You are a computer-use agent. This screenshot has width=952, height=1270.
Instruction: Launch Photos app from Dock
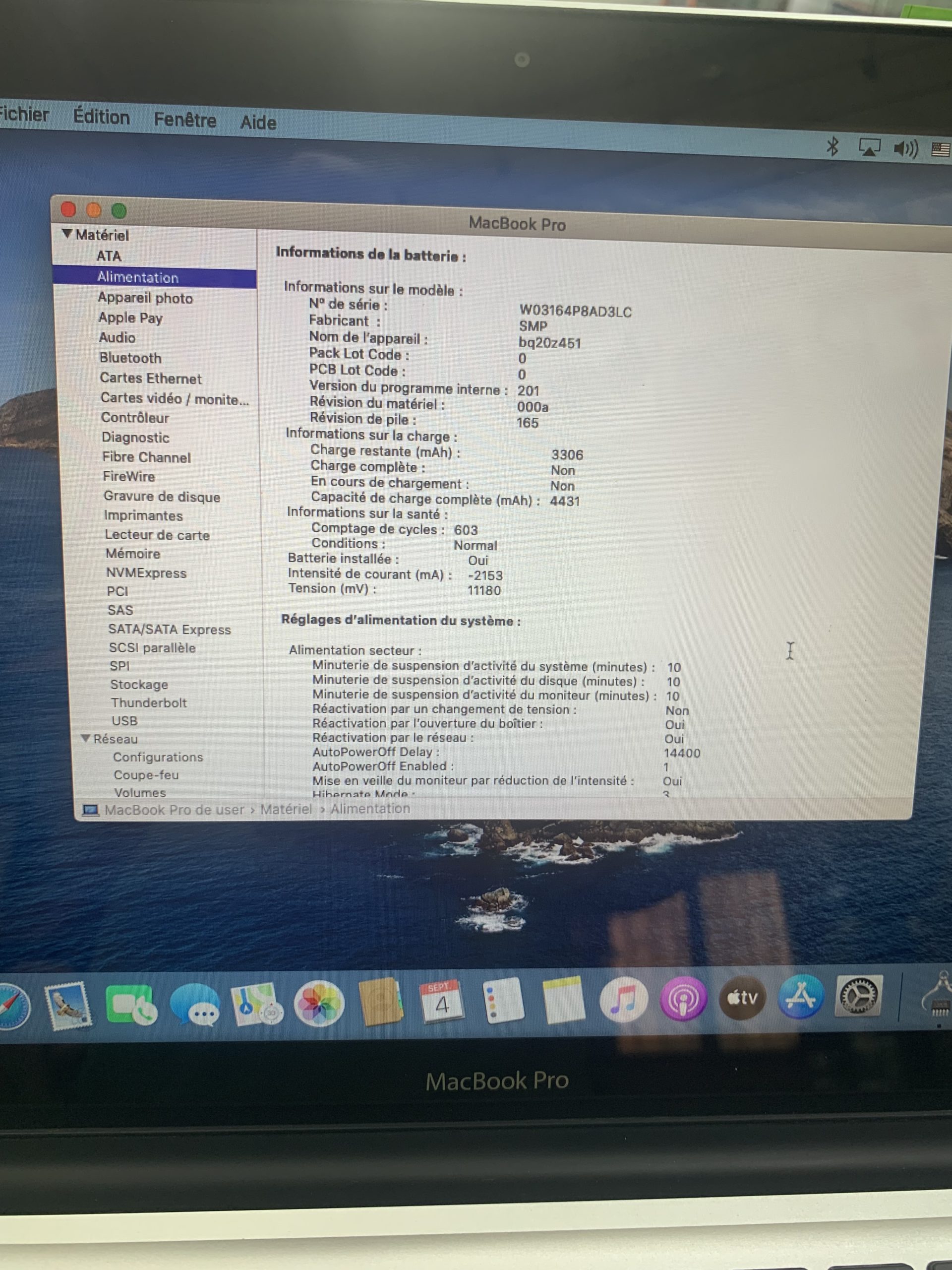pyautogui.click(x=319, y=1004)
